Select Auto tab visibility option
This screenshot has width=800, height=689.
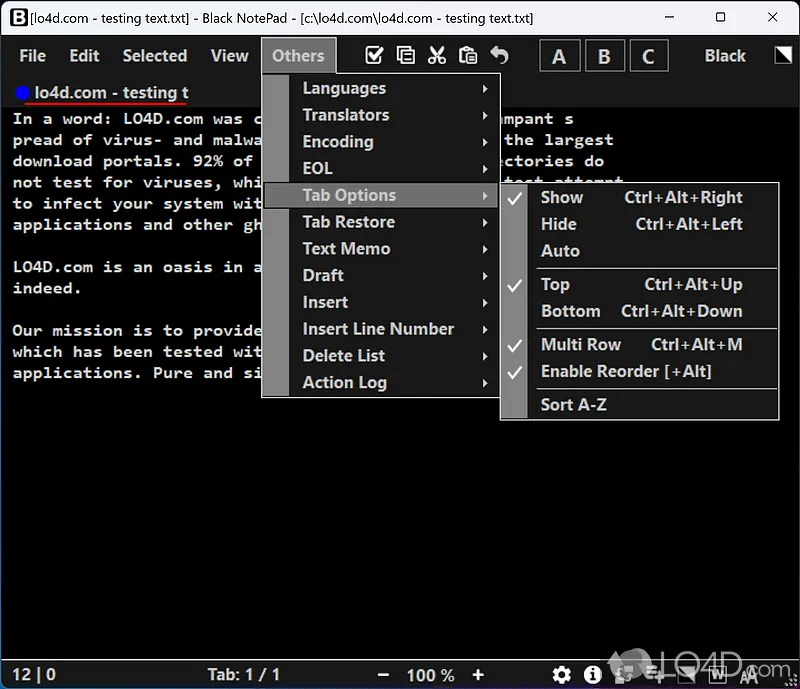640,251
